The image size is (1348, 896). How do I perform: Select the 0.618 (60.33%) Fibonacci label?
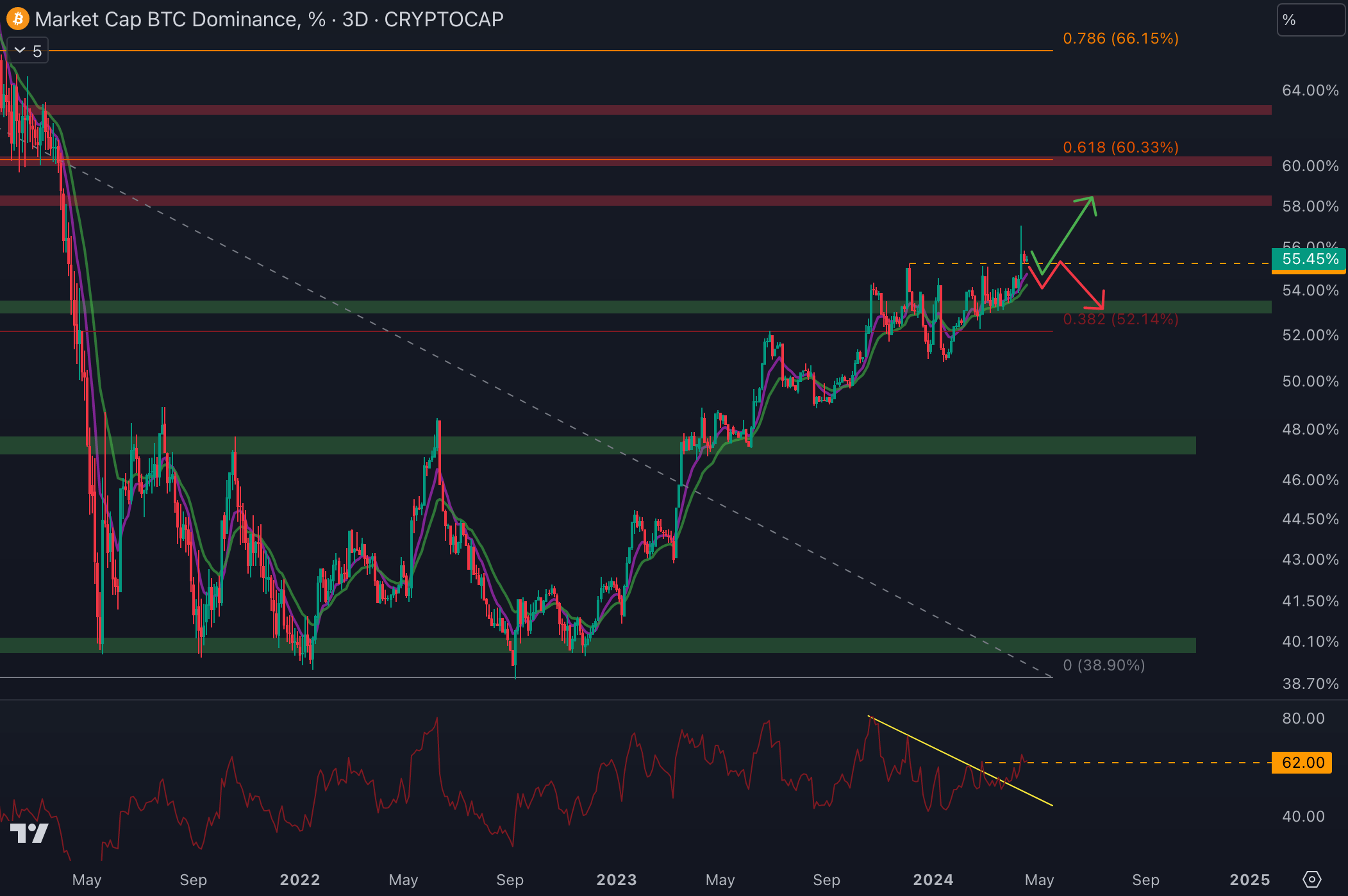[1120, 147]
